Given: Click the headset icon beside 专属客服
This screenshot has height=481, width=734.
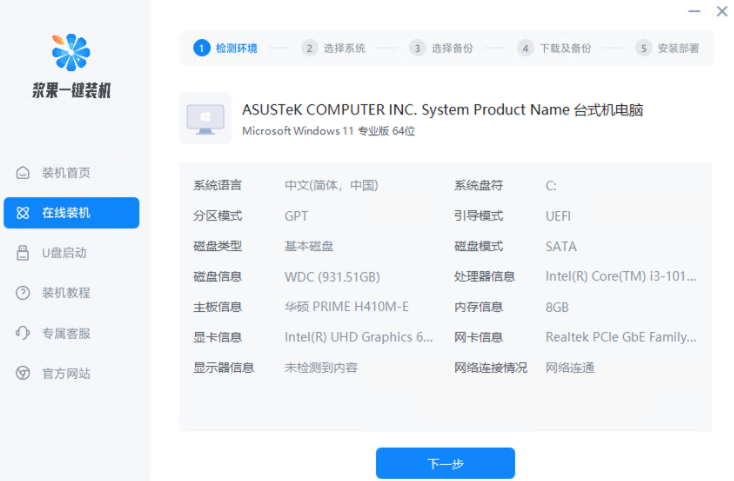Looking at the screenshot, I should [x=22, y=333].
